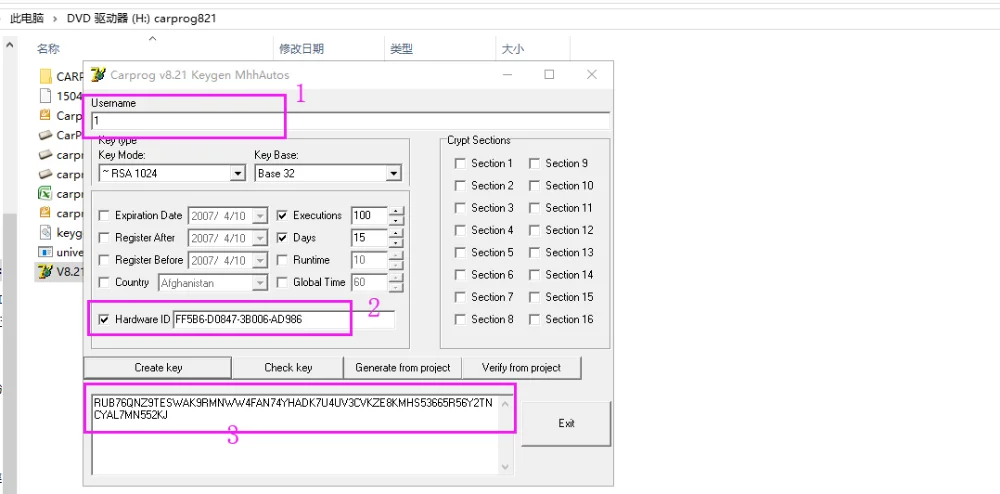Open the Country Afghanistan dropdown

click(x=260, y=283)
